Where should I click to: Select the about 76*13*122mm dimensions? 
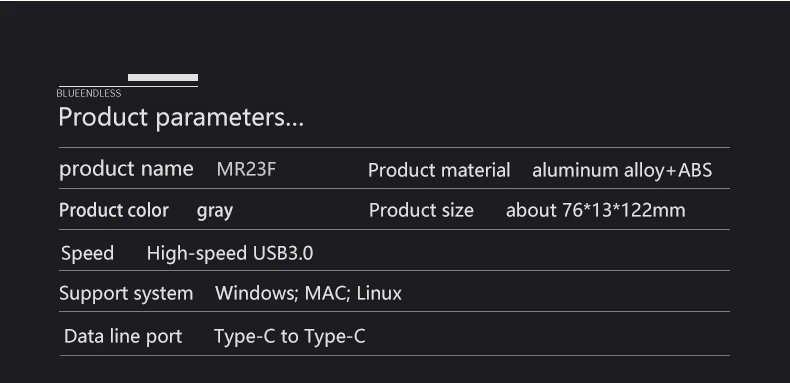596,210
